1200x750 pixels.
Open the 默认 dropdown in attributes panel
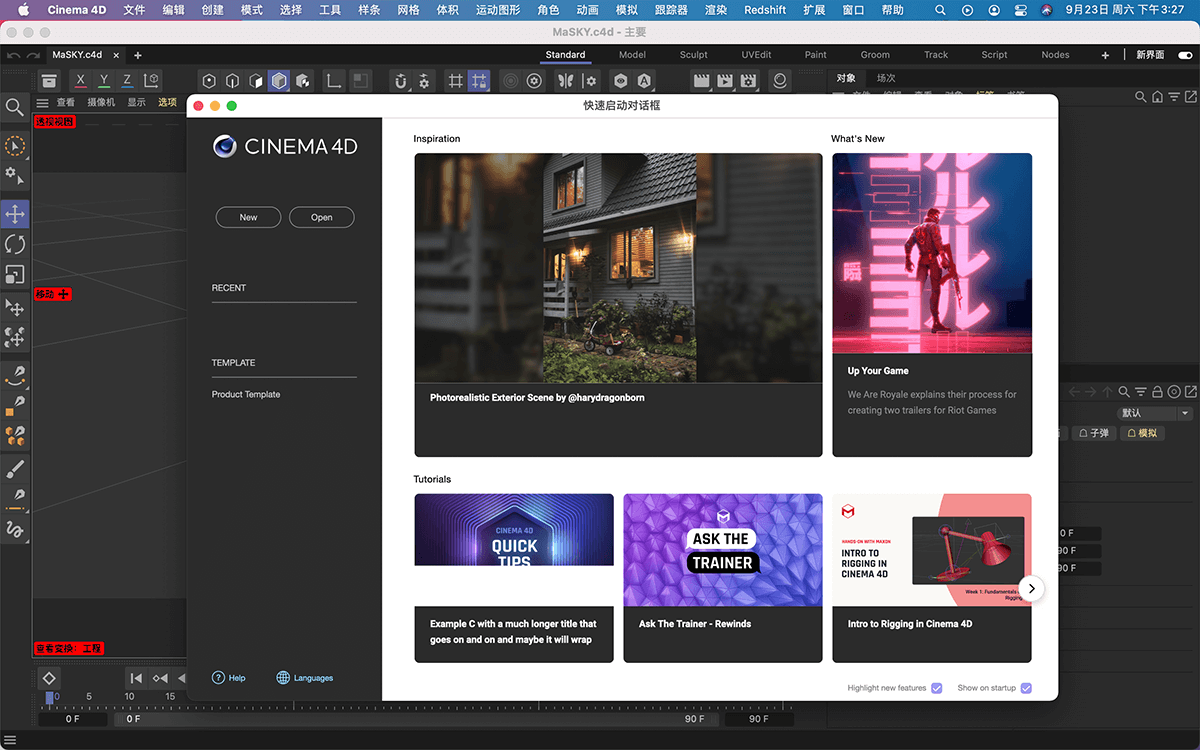pos(1155,413)
